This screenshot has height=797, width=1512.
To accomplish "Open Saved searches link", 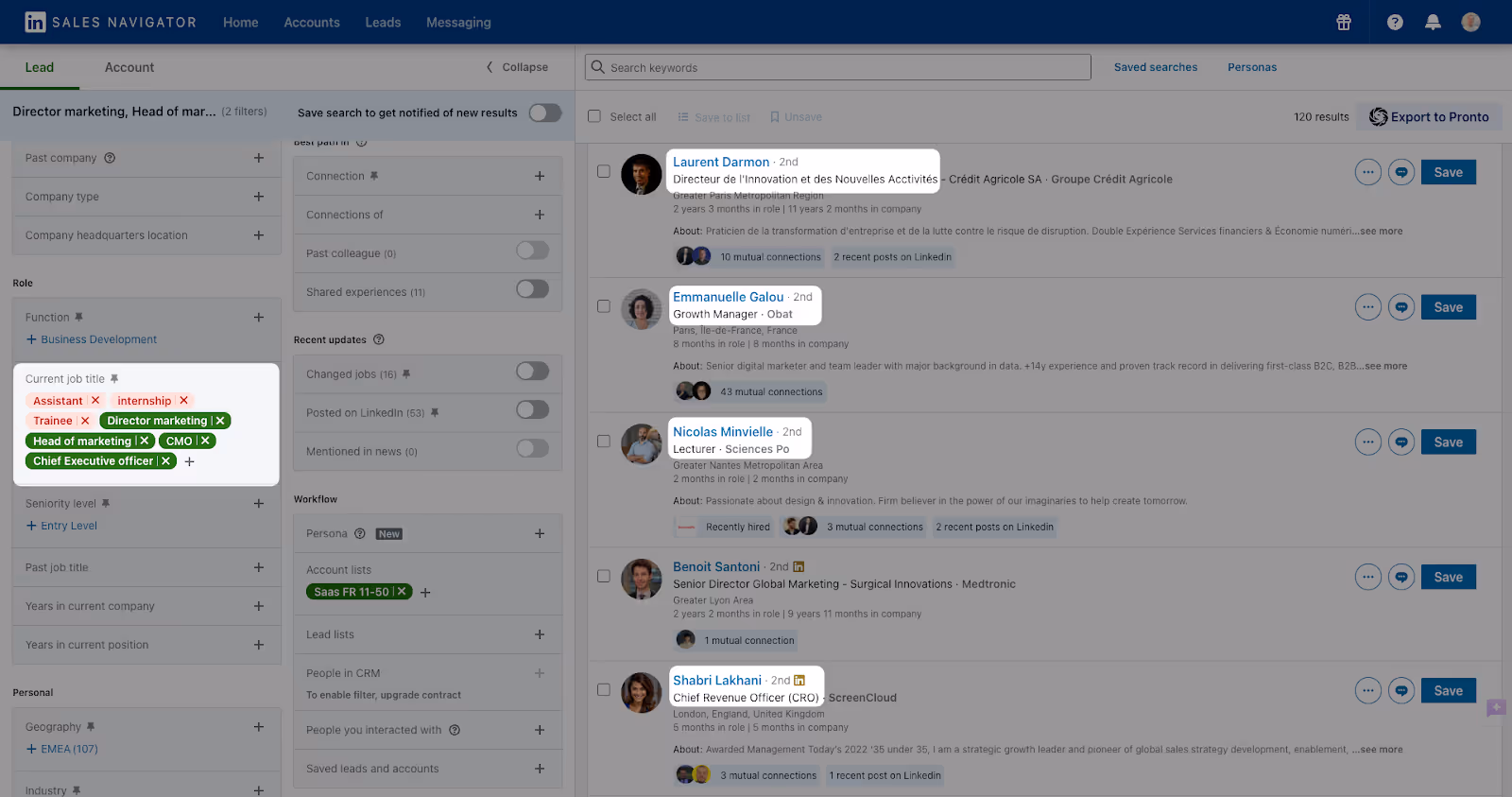I will (1156, 67).
